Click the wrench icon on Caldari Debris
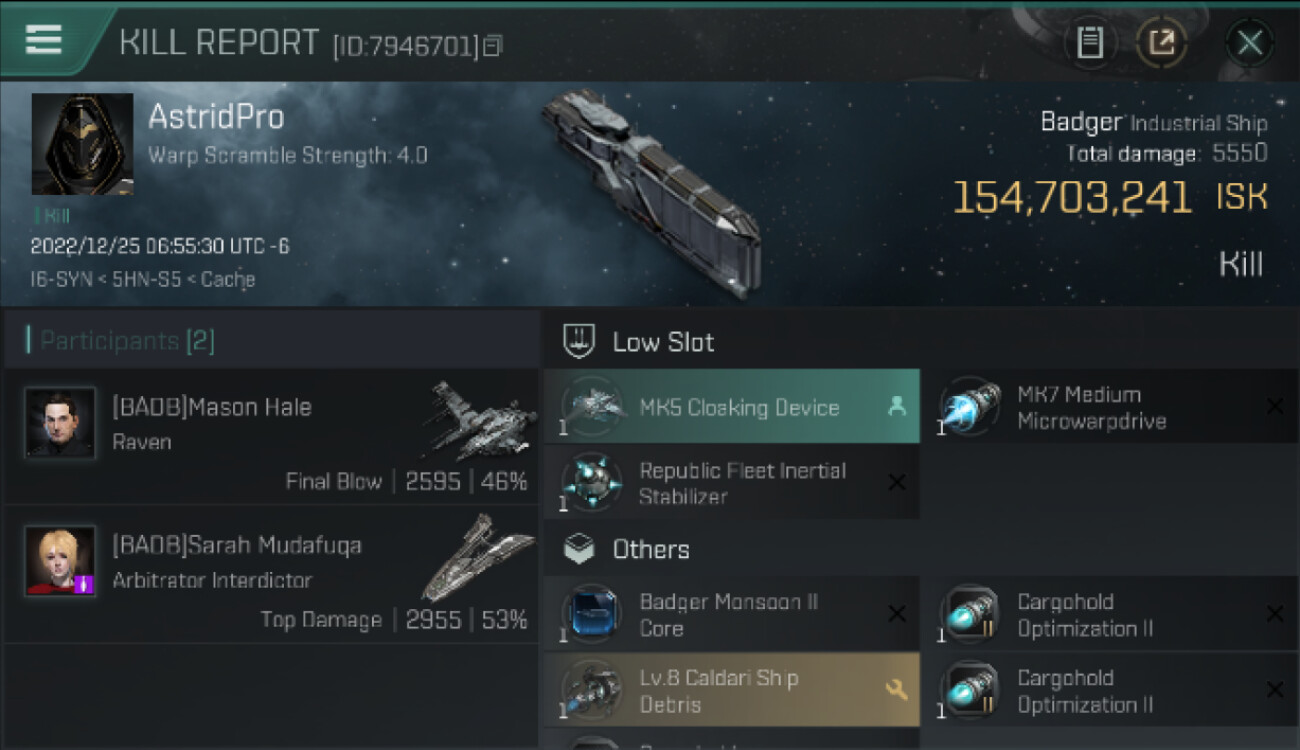Viewport: 1300px width, 750px height. (x=895, y=689)
